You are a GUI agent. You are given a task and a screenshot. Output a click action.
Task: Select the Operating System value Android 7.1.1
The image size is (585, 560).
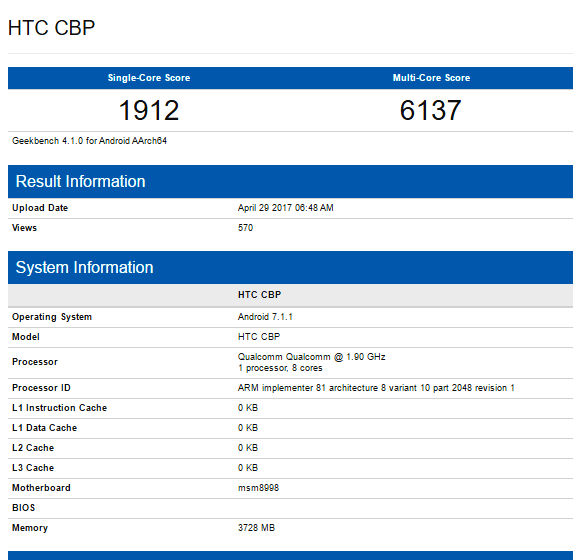tap(265, 317)
